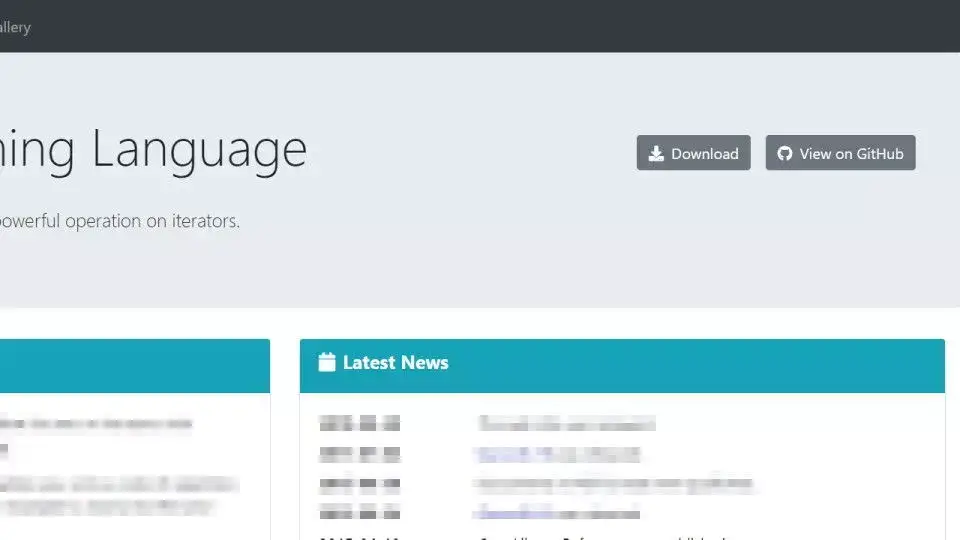Click the calendar icon beside Latest News
The image size is (960, 540).
point(327,362)
